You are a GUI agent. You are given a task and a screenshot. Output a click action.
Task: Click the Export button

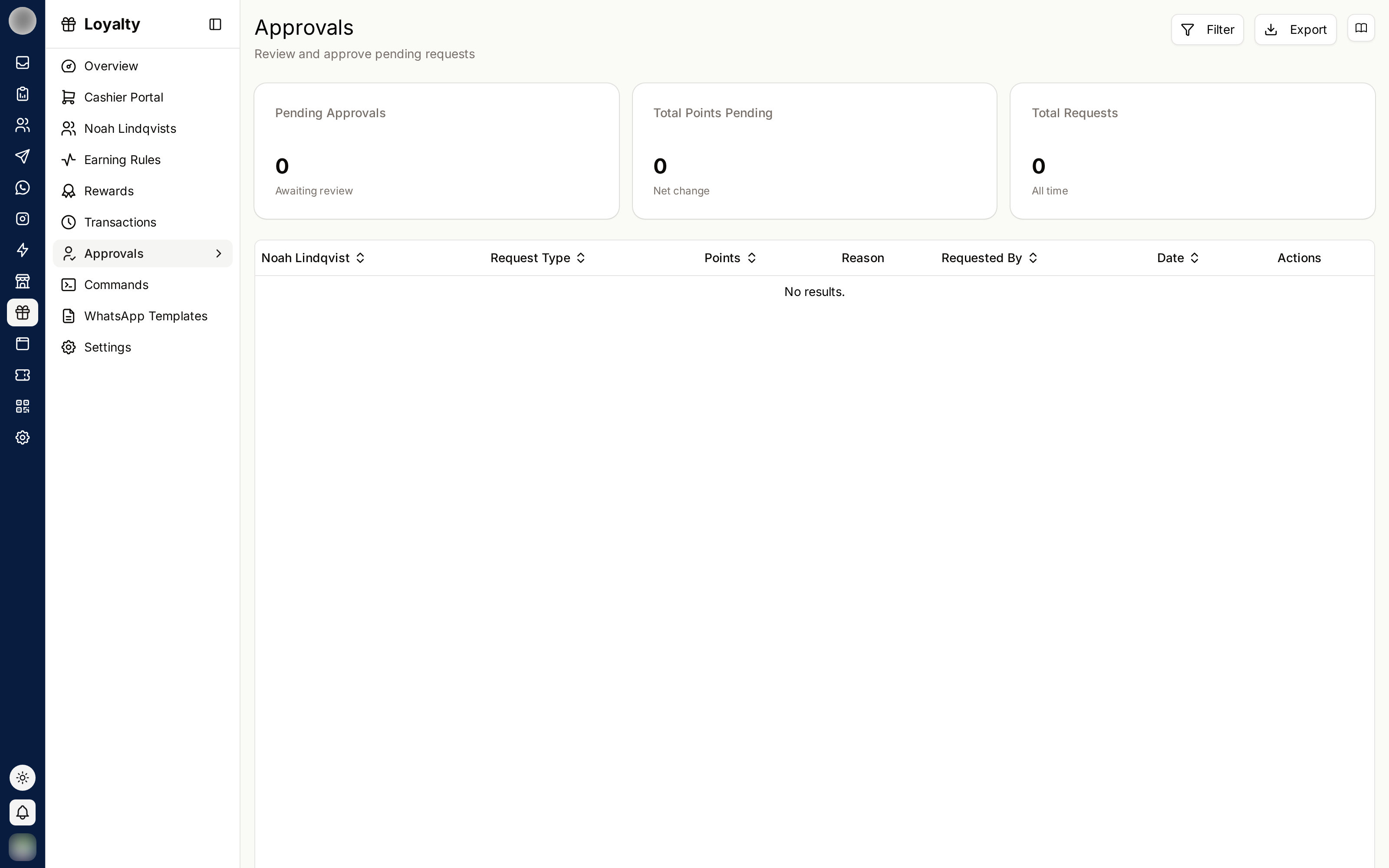click(x=1295, y=29)
